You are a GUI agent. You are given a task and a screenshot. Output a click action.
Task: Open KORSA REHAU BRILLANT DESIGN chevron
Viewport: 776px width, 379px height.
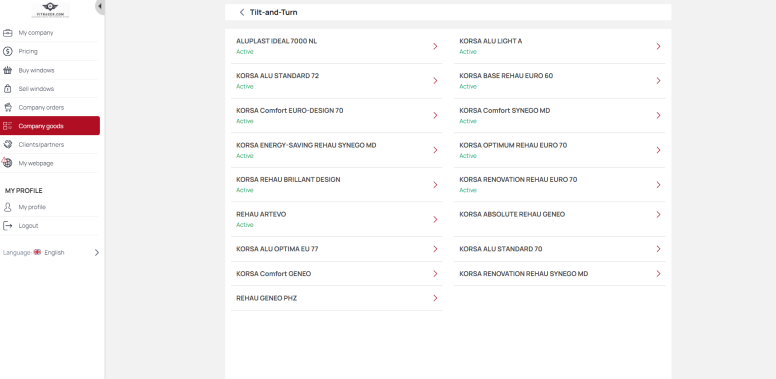tap(436, 185)
